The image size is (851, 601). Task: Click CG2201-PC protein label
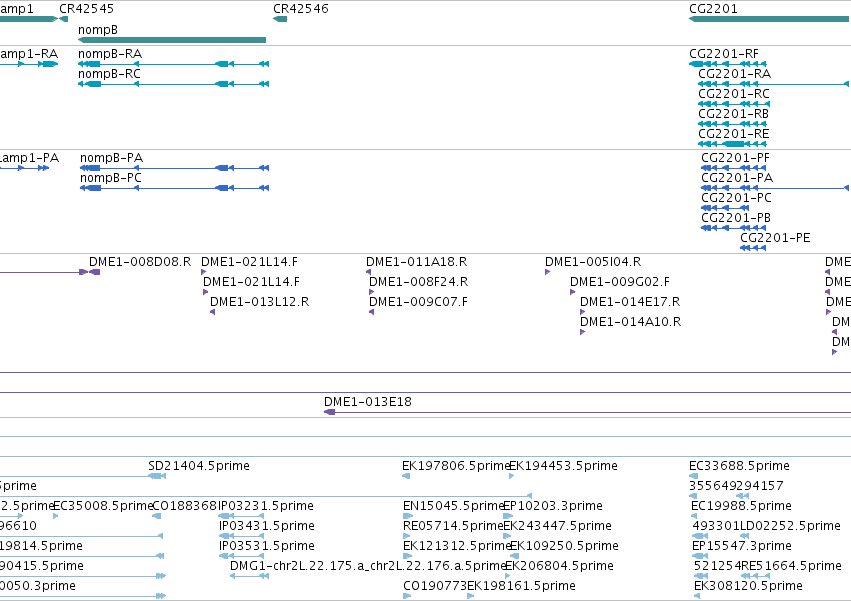click(x=736, y=198)
